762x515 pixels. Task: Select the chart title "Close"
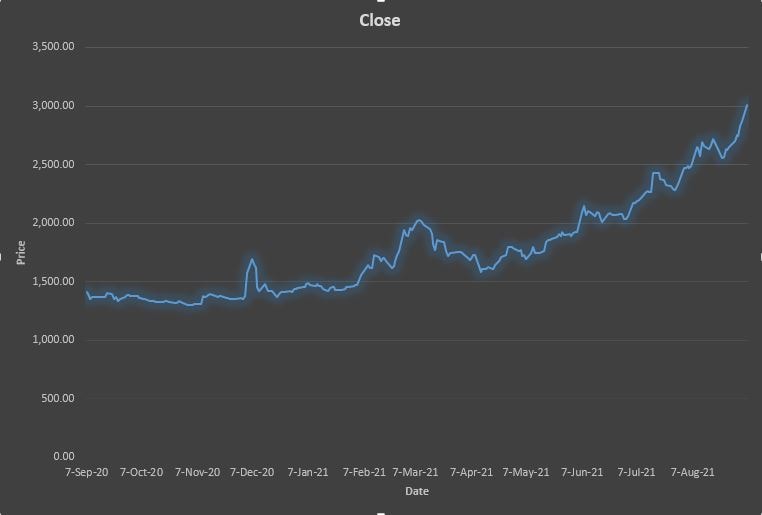point(380,20)
